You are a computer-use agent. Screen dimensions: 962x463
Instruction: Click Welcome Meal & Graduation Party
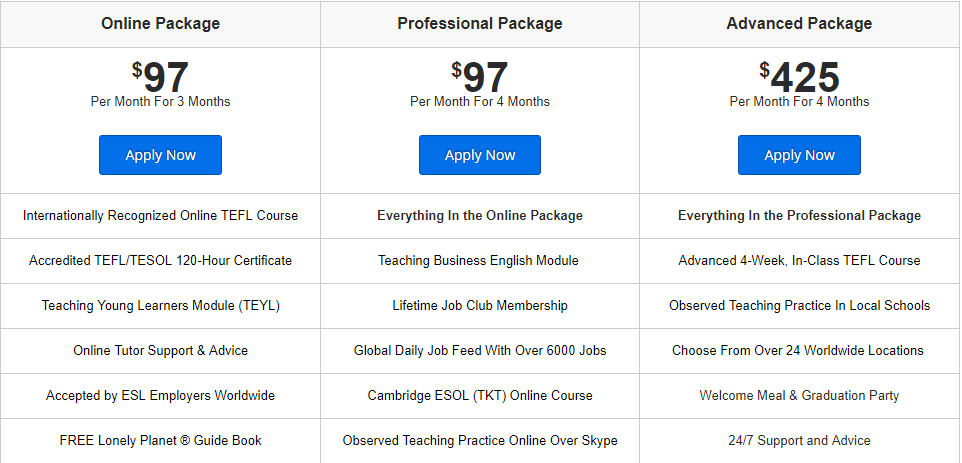point(799,396)
